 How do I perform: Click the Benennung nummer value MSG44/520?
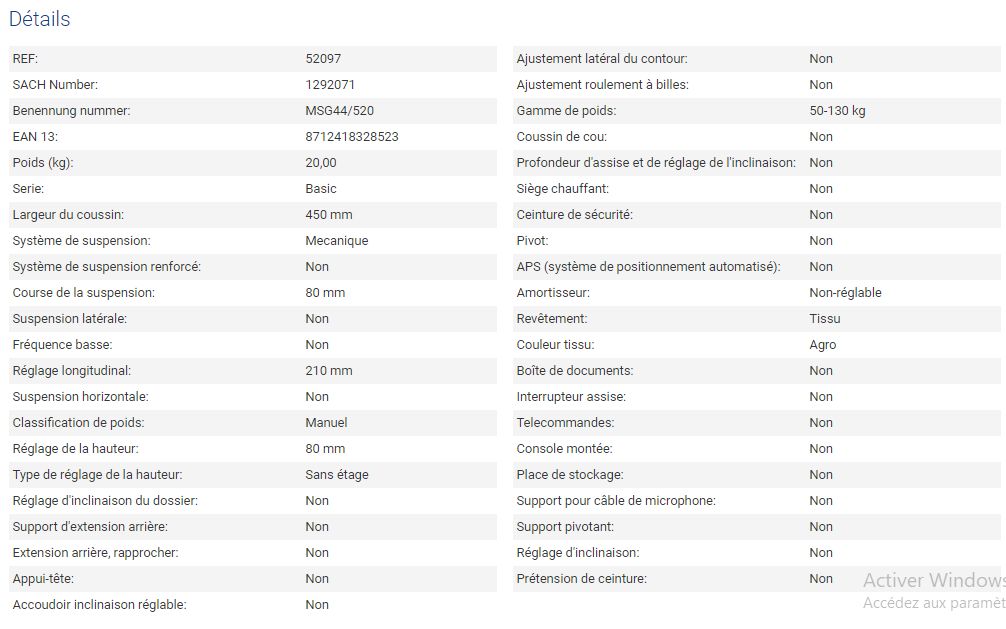coord(339,111)
